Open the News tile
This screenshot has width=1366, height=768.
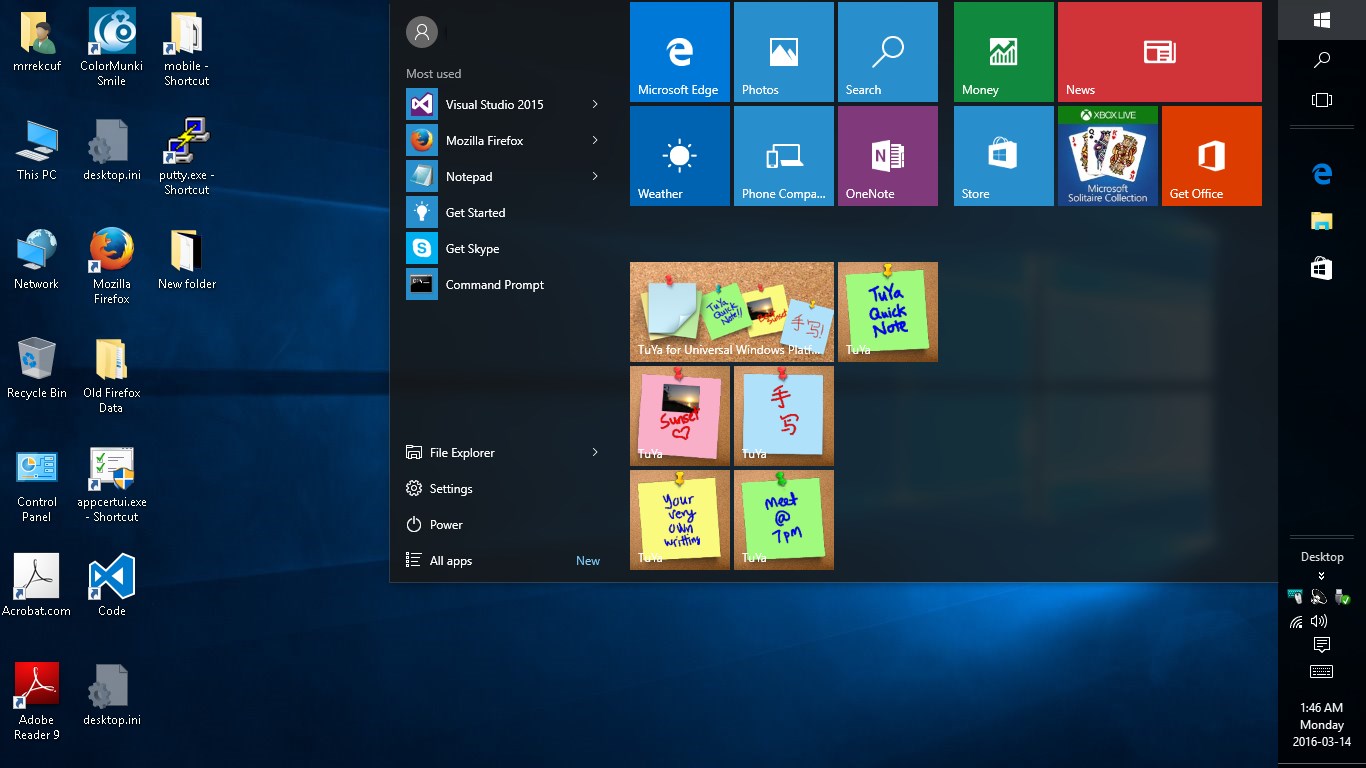[x=1160, y=52]
